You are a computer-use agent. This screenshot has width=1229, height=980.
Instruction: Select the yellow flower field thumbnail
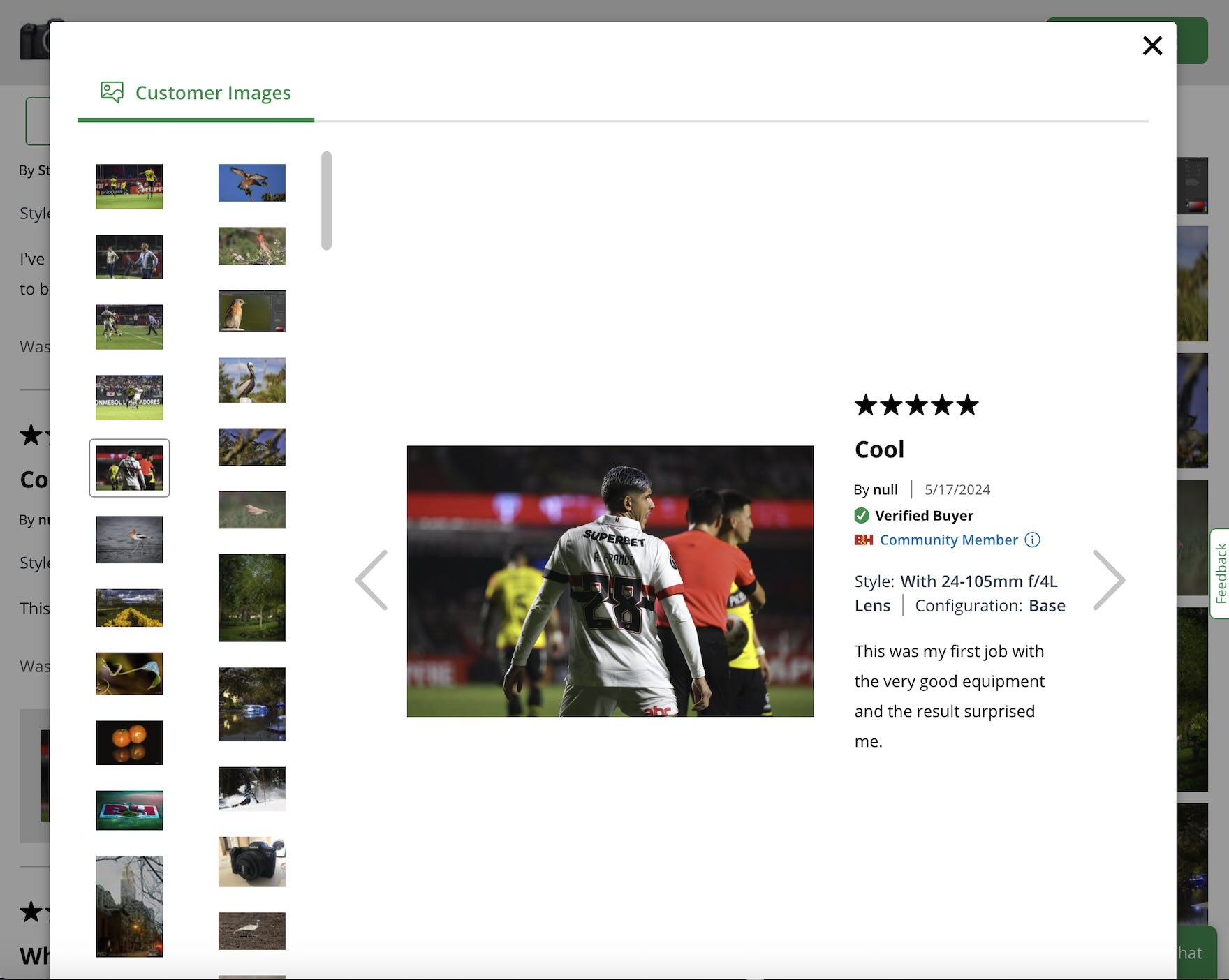pyautogui.click(x=129, y=608)
